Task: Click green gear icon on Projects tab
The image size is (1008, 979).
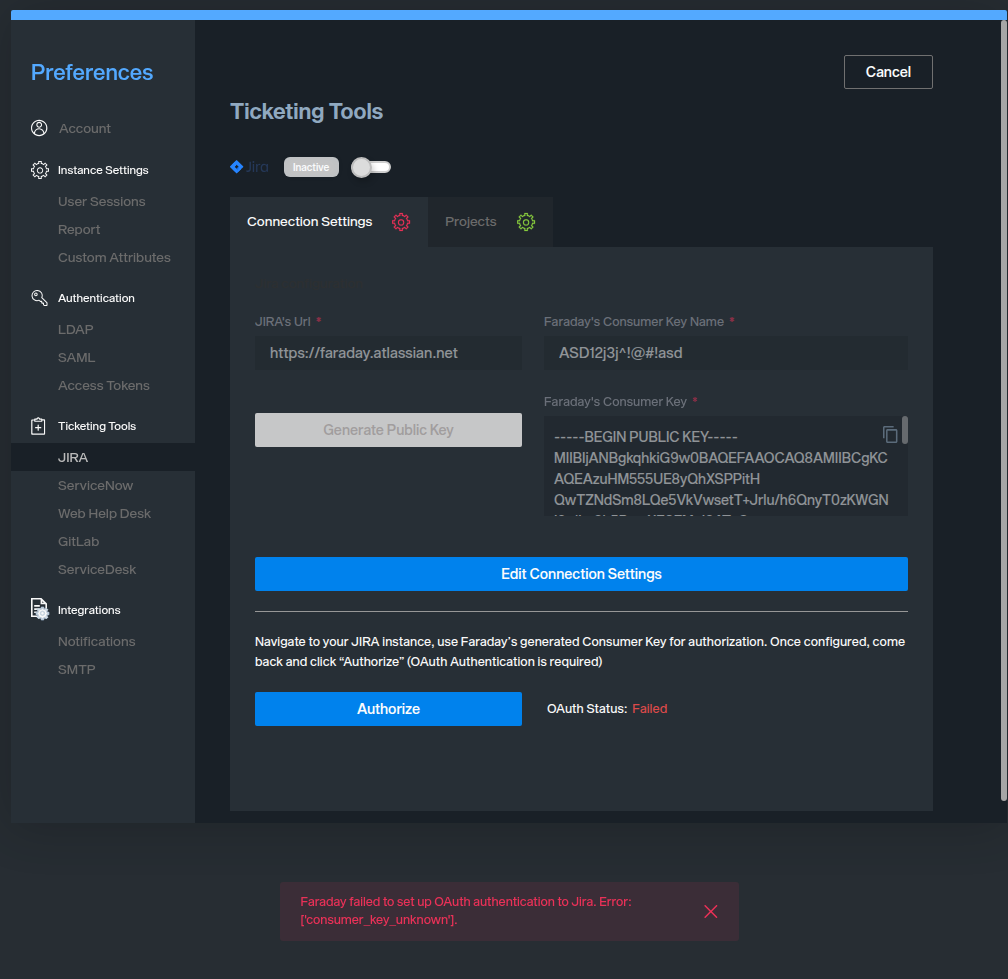Action: pos(526,222)
